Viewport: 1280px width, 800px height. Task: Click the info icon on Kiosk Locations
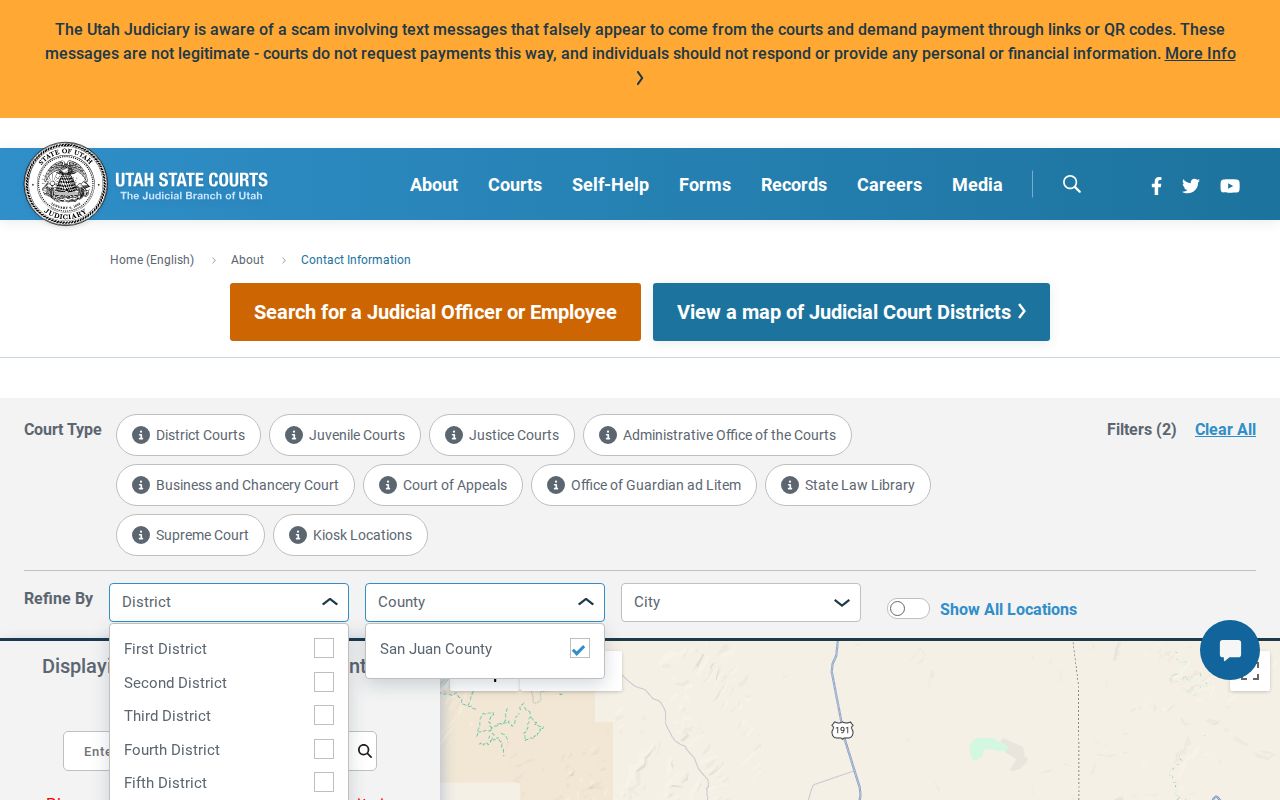298,535
